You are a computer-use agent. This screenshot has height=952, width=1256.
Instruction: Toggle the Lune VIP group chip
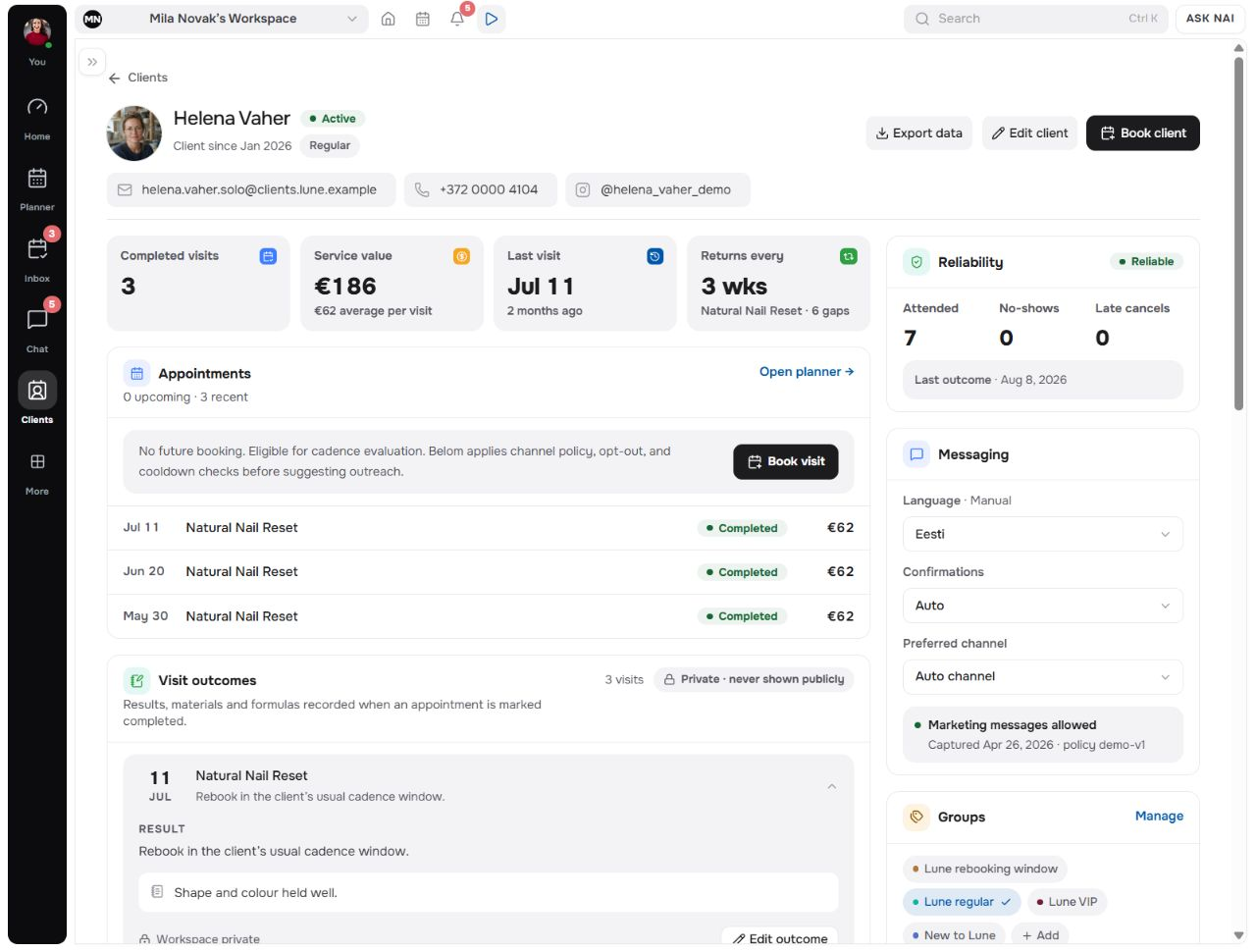click(1067, 902)
